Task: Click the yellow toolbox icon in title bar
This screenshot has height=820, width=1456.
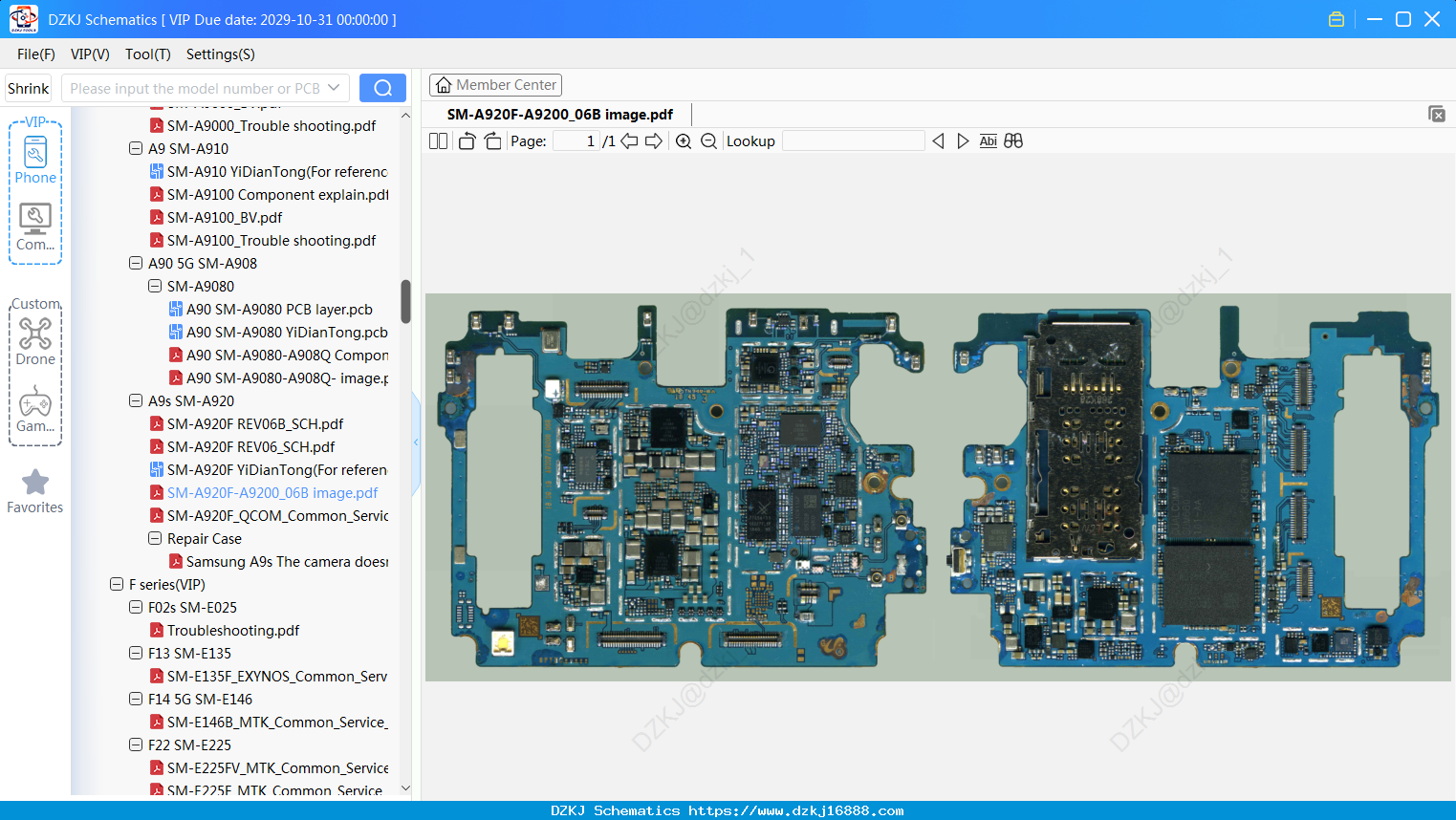Action: point(1336,19)
